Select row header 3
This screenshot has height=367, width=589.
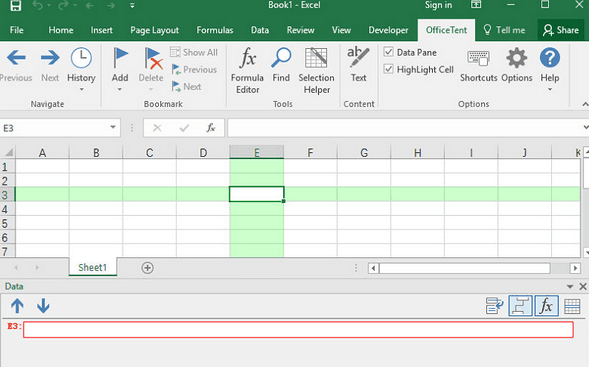7,194
